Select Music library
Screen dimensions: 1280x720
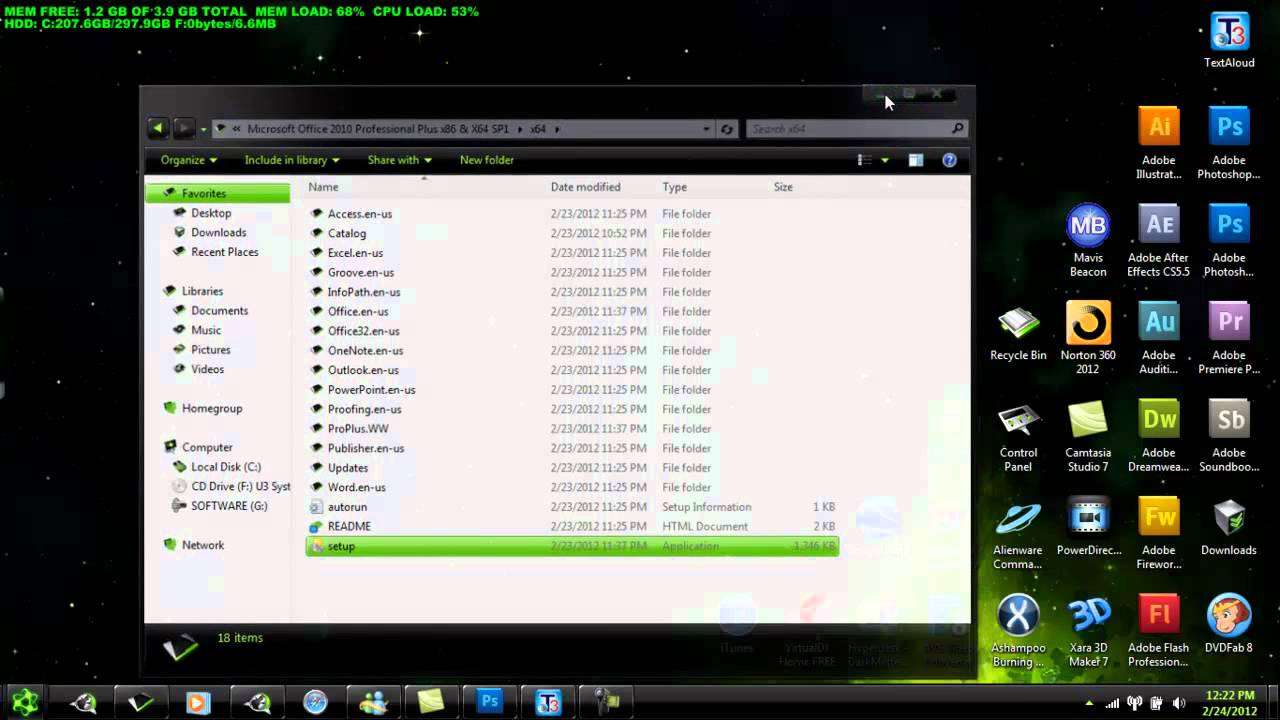(x=206, y=330)
